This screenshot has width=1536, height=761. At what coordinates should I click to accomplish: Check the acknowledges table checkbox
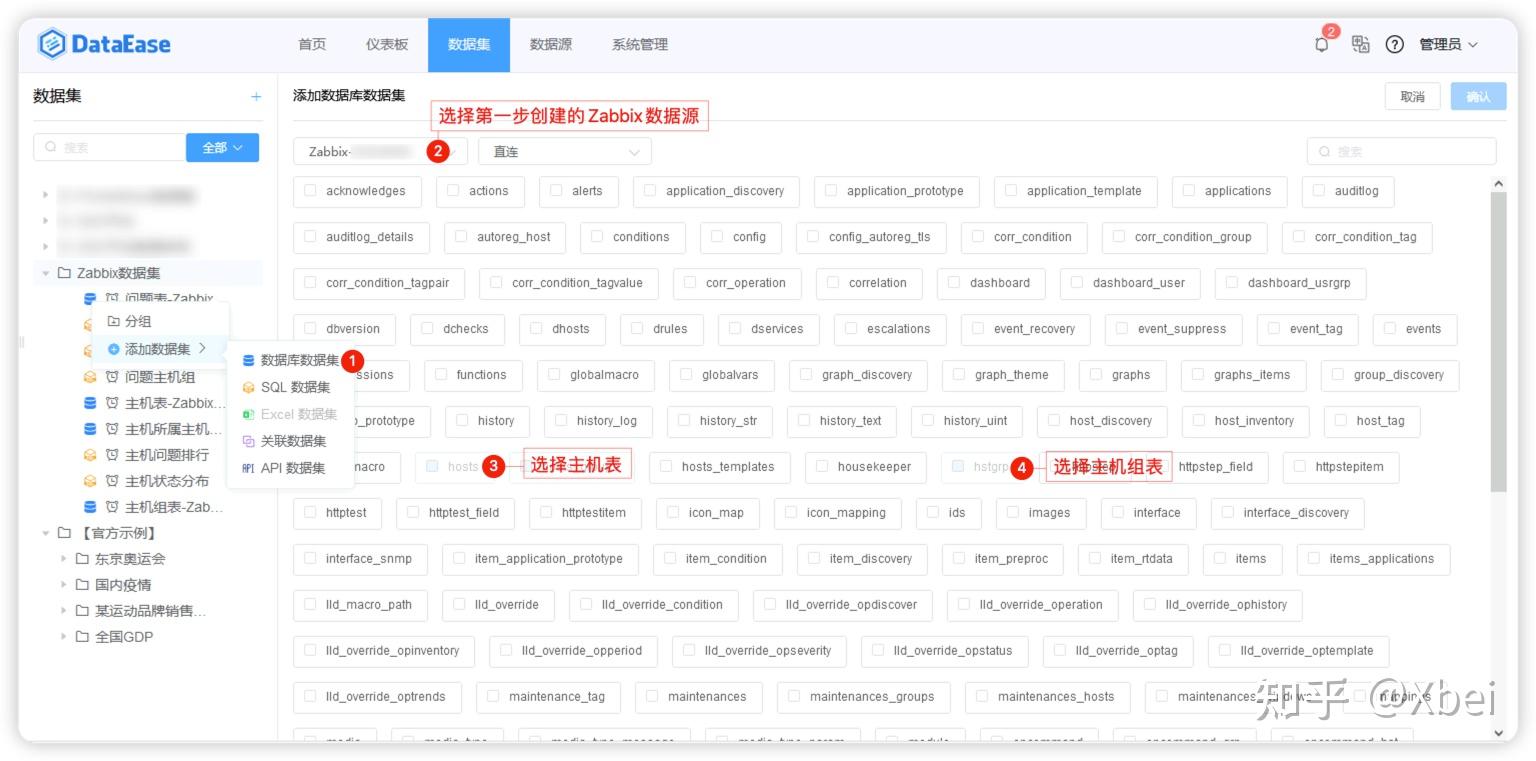pos(311,191)
